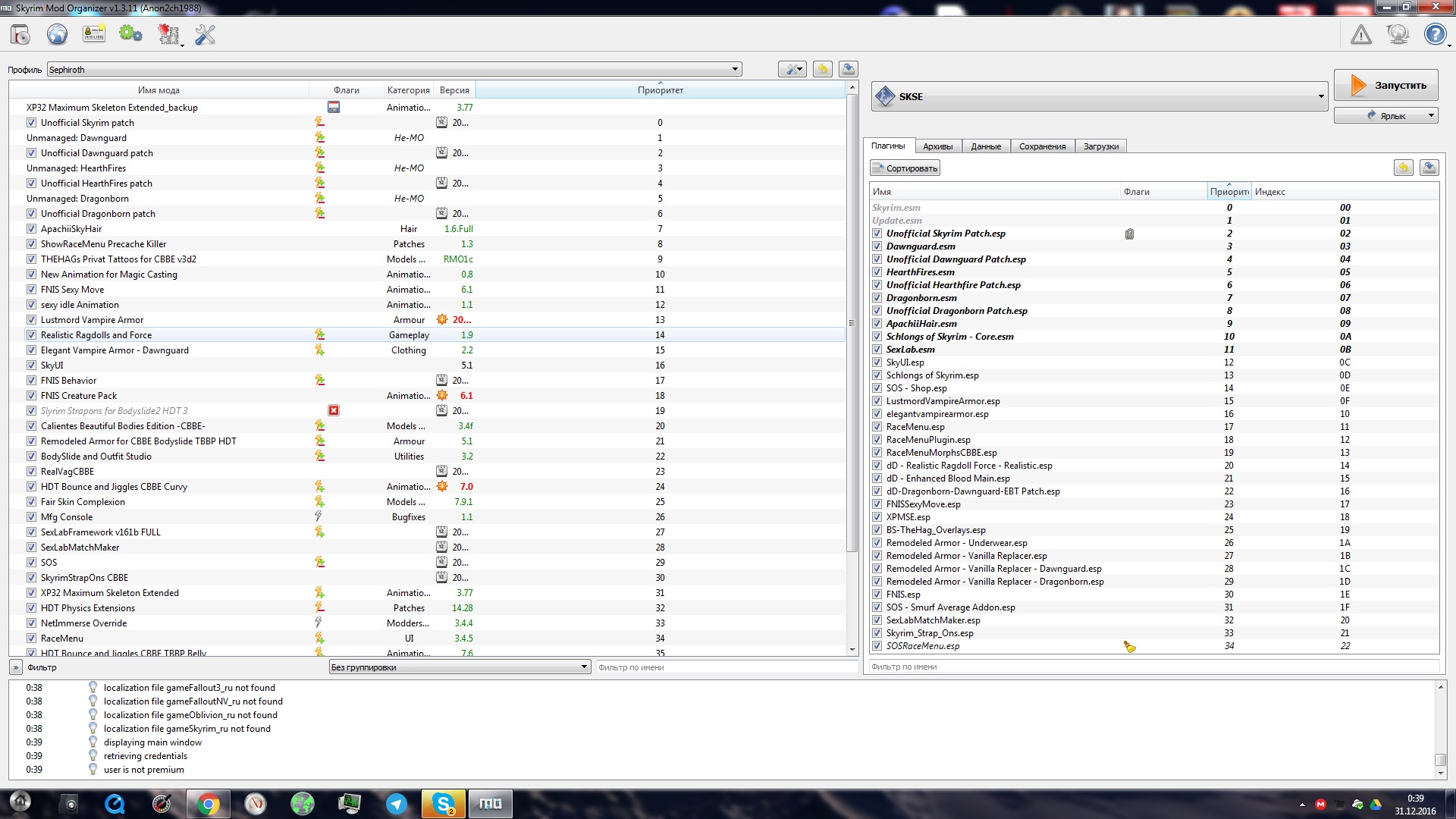Open the install mod from archive tool
Screen dimensions: 1456x819
pyautogui.click(x=20, y=34)
